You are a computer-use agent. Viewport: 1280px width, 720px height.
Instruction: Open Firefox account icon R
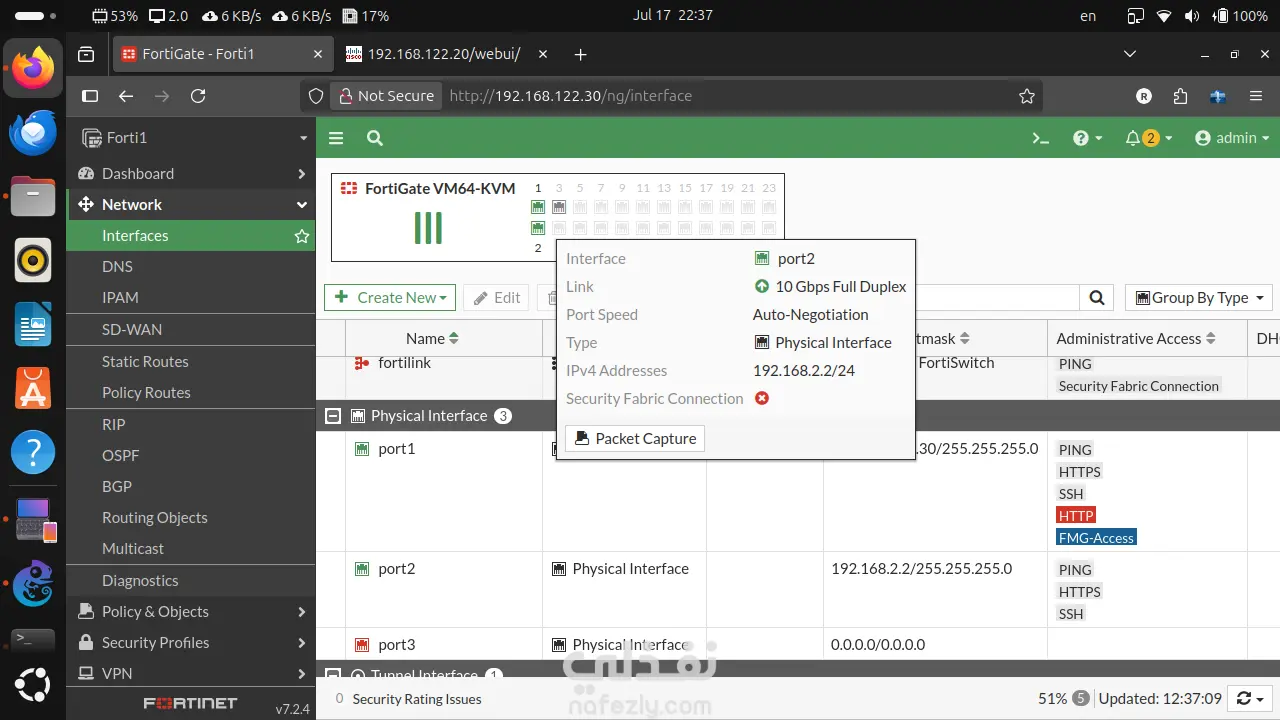pos(1144,96)
